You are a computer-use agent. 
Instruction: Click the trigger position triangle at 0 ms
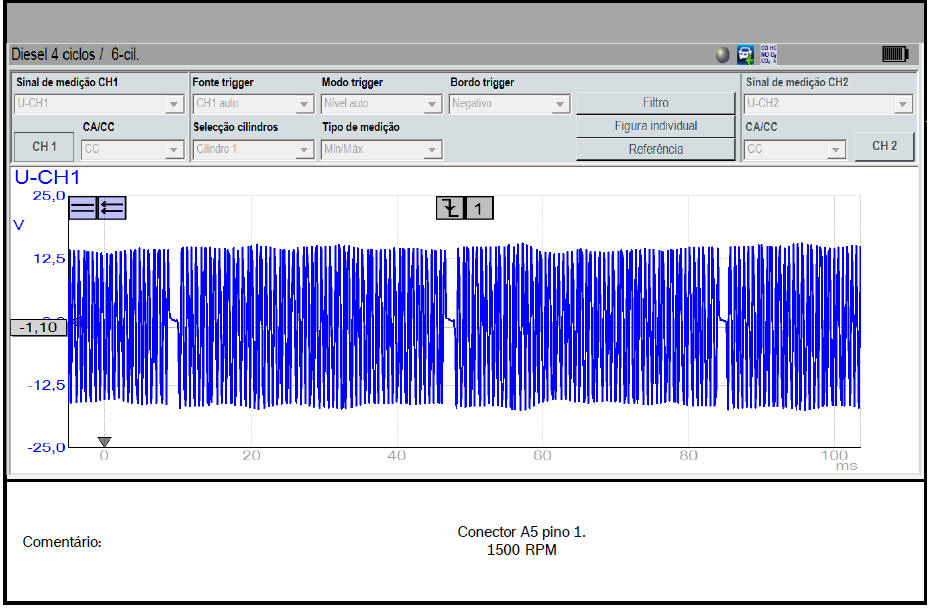pos(104,441)
